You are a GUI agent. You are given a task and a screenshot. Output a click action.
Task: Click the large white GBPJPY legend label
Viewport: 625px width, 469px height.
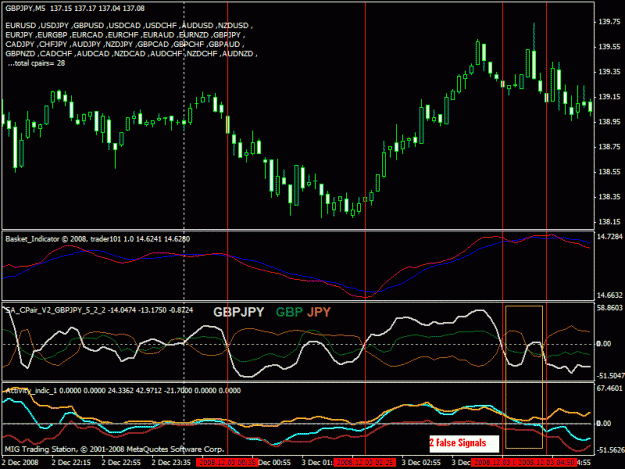[x=239, y=312]
